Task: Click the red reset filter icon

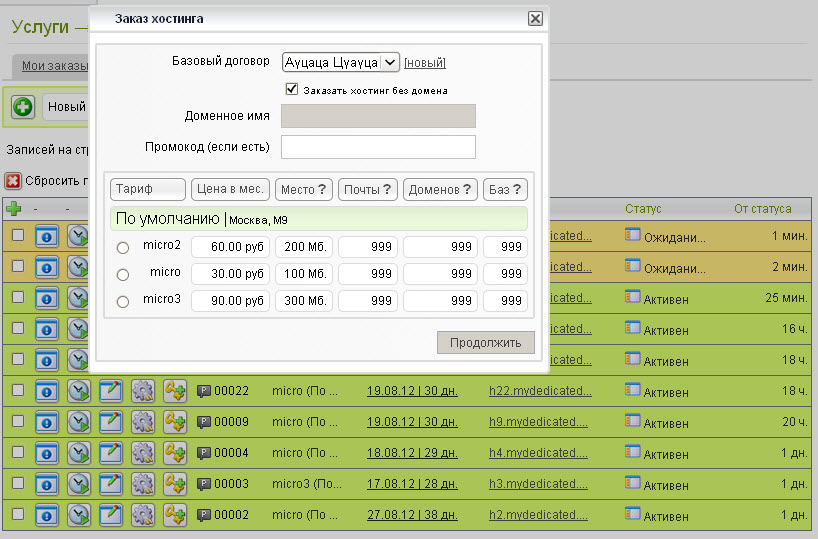Action: click(x=13, y=181)
